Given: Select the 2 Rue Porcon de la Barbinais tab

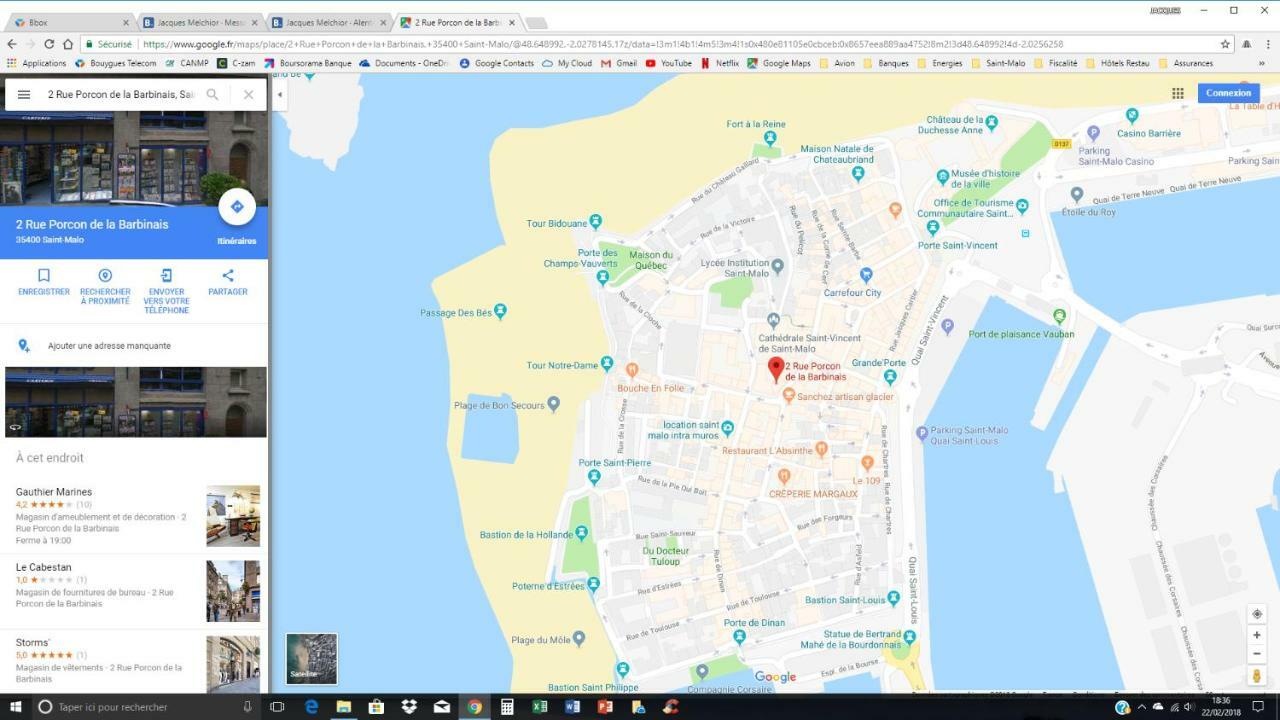Looking at the screenshot, I should (458, 22).
